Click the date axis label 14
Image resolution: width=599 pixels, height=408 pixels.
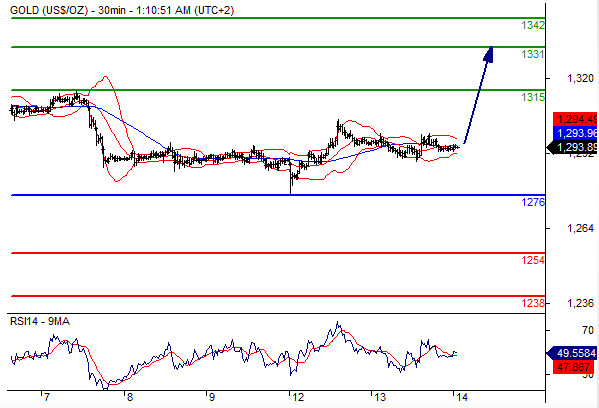point(461,397)
